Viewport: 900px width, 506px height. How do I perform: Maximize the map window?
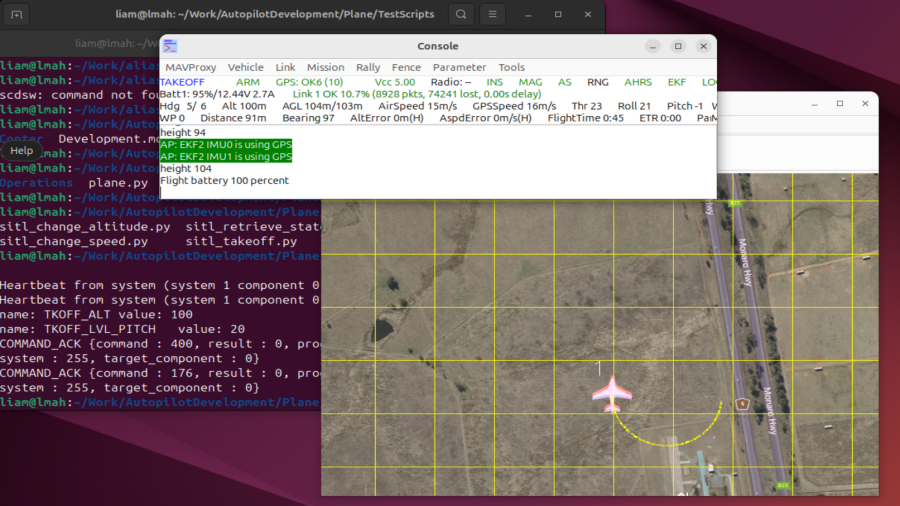(x=840, y=104)
